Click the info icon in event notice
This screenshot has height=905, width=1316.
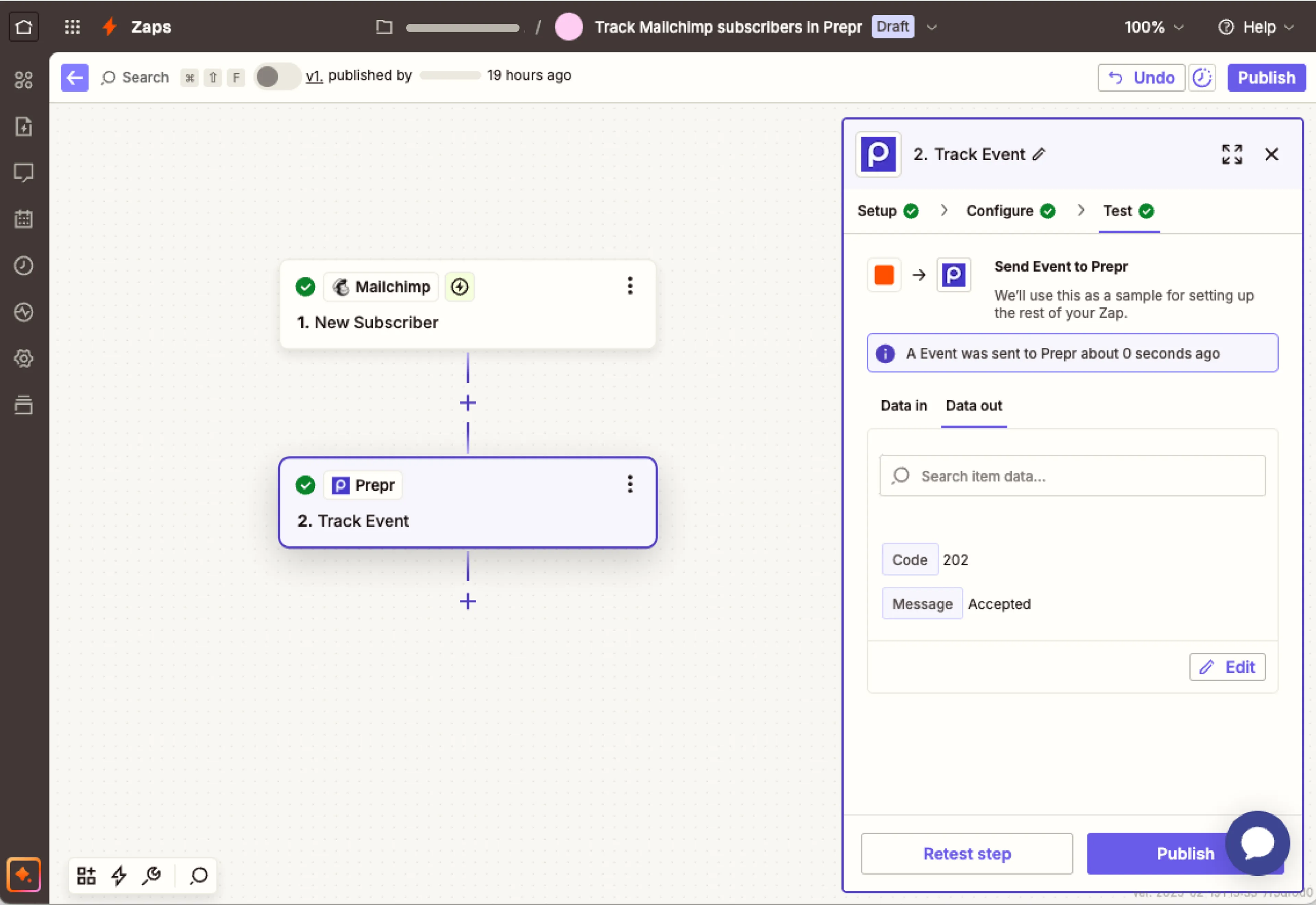coord(885,354)
